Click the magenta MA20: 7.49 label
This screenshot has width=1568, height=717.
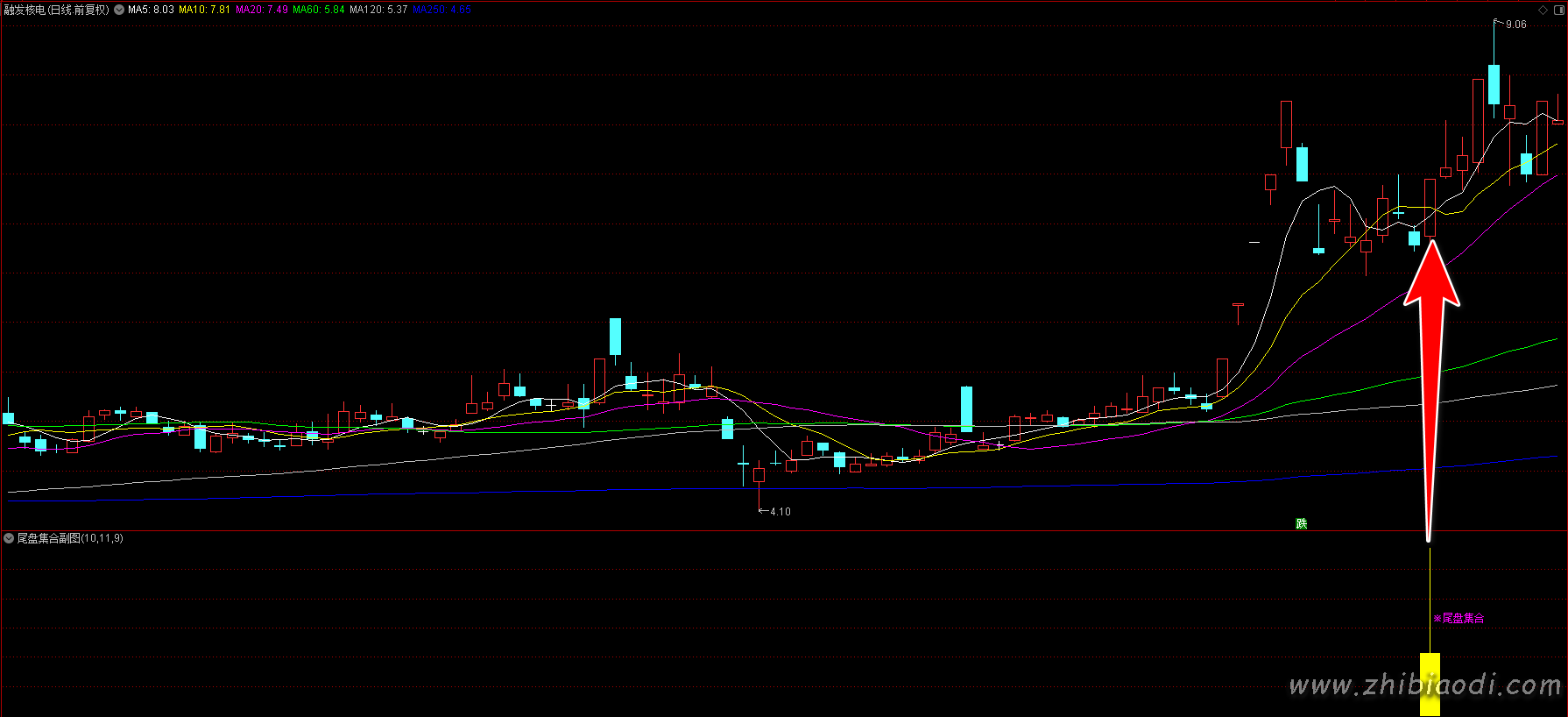pos(261,10)
